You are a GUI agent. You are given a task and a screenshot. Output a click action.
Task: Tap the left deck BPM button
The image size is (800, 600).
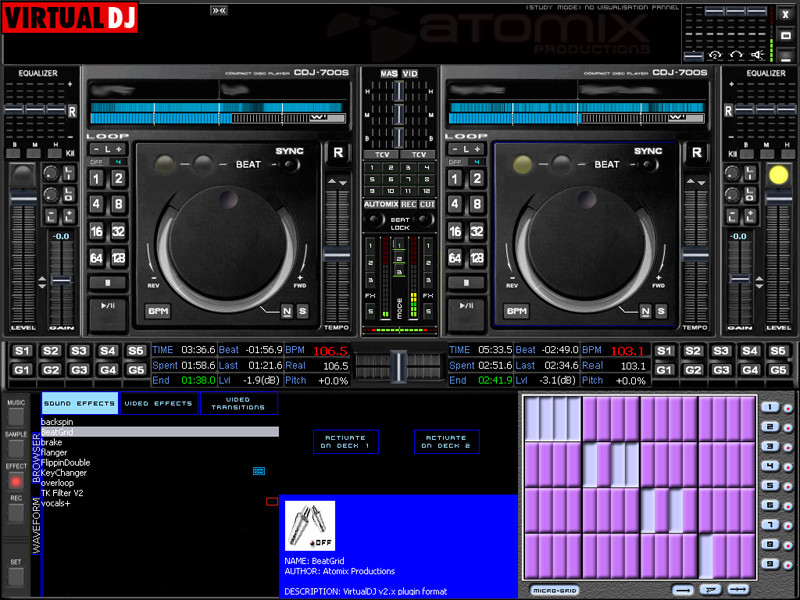coord(158,311)
